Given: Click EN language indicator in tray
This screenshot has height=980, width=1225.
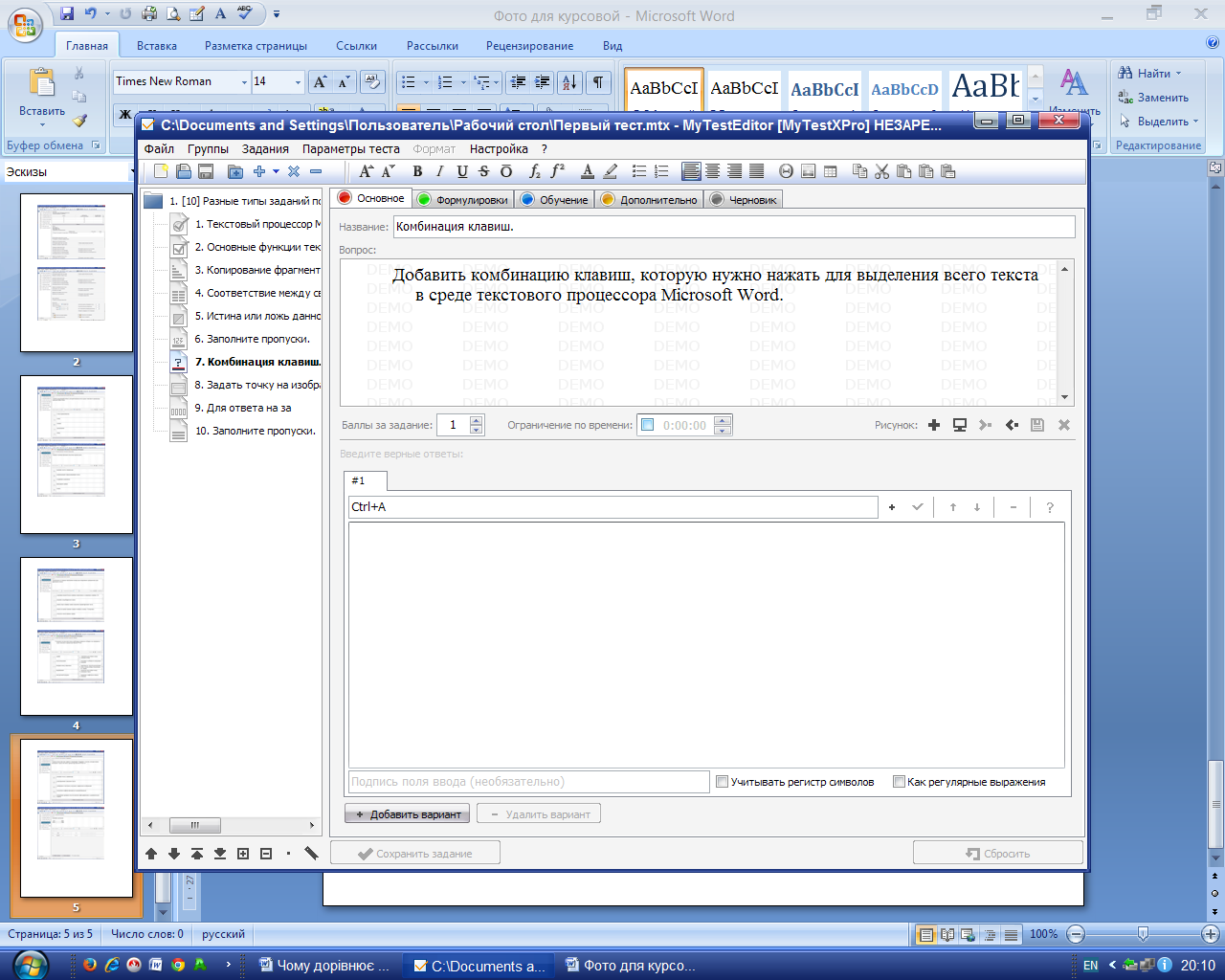Looking at the screenshot, I should [x=1090, y=966].
